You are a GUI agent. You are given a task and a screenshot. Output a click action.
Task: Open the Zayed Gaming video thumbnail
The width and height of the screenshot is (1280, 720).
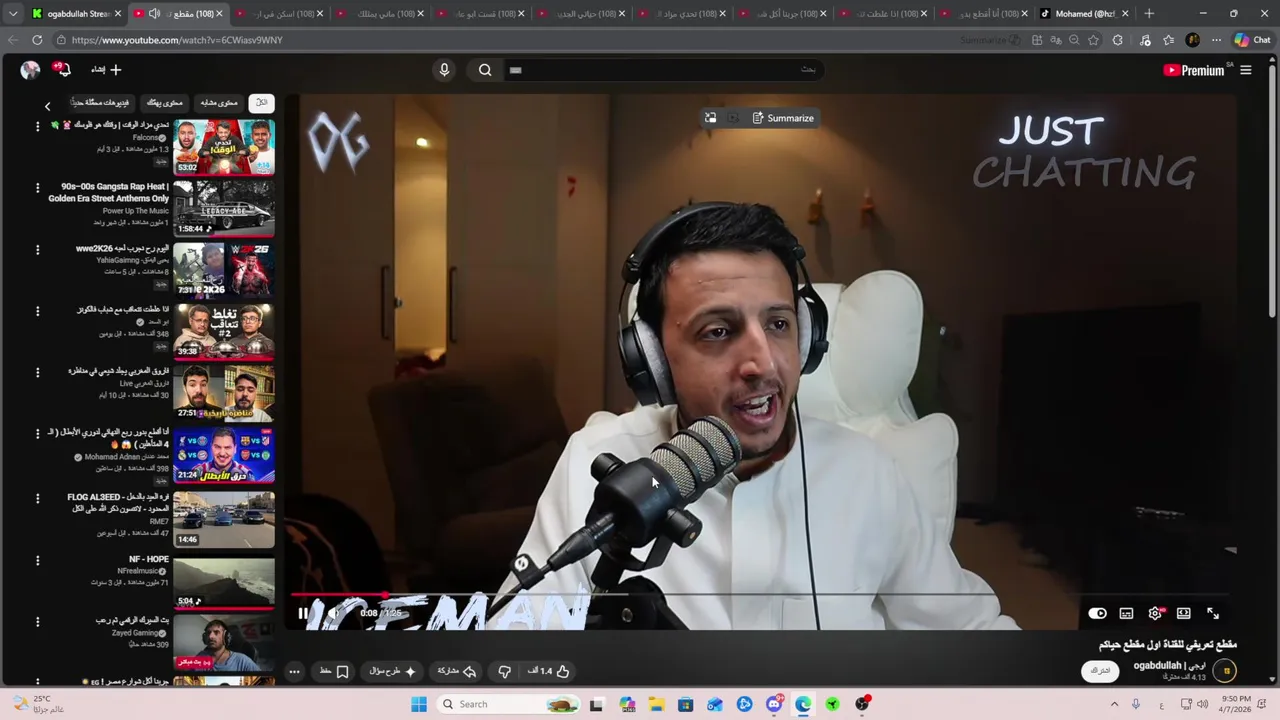tap(224, 644)
